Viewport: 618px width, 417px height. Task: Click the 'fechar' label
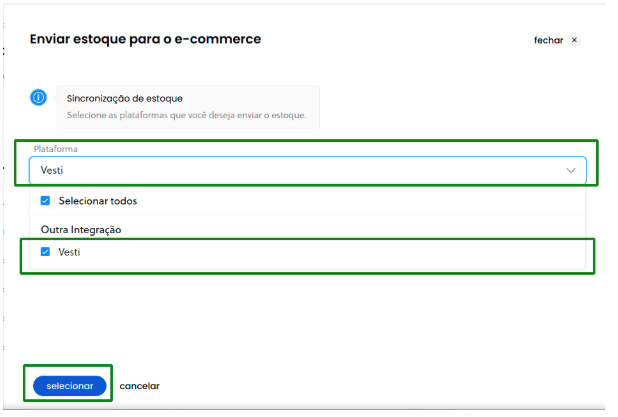point(548,40)
